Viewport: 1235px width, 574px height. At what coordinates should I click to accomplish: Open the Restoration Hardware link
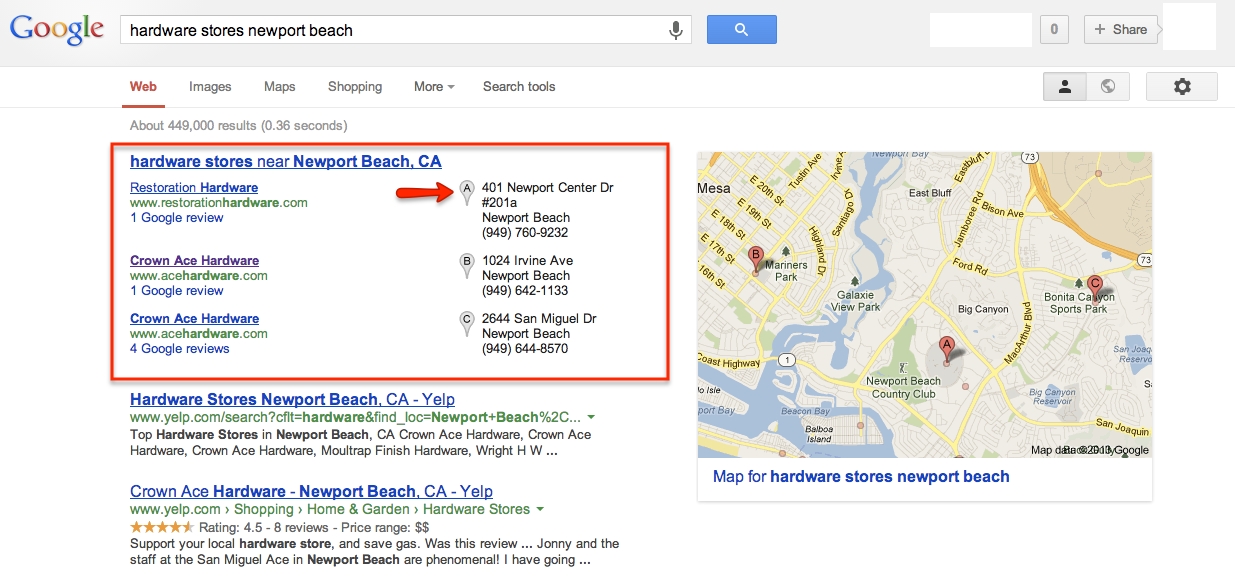point(194,187)
